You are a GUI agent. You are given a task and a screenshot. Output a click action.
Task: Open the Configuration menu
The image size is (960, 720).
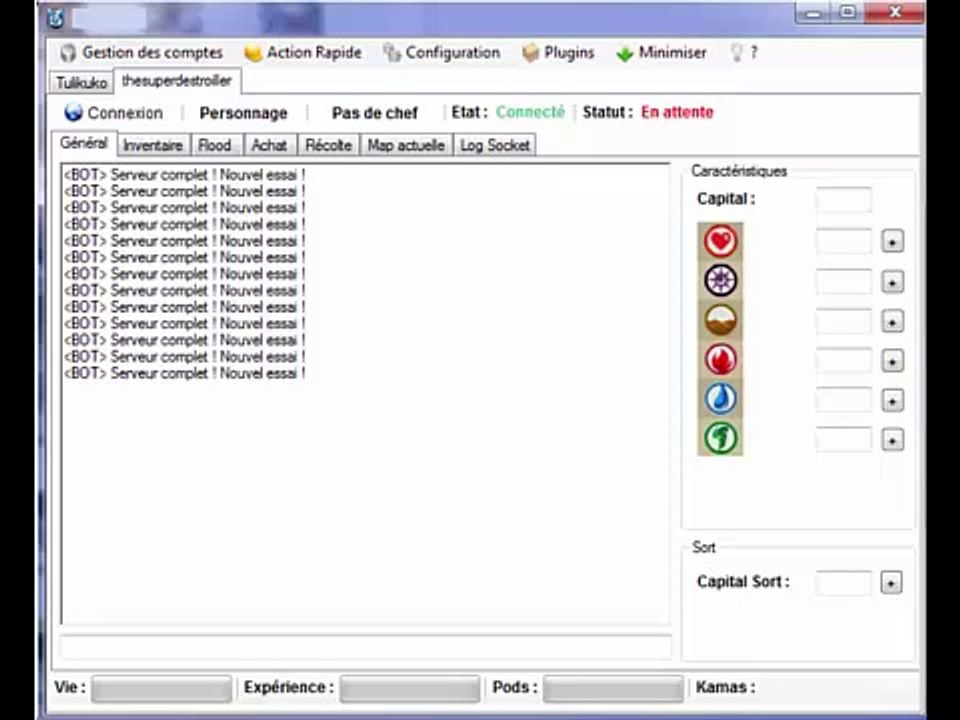click(441, 53)
